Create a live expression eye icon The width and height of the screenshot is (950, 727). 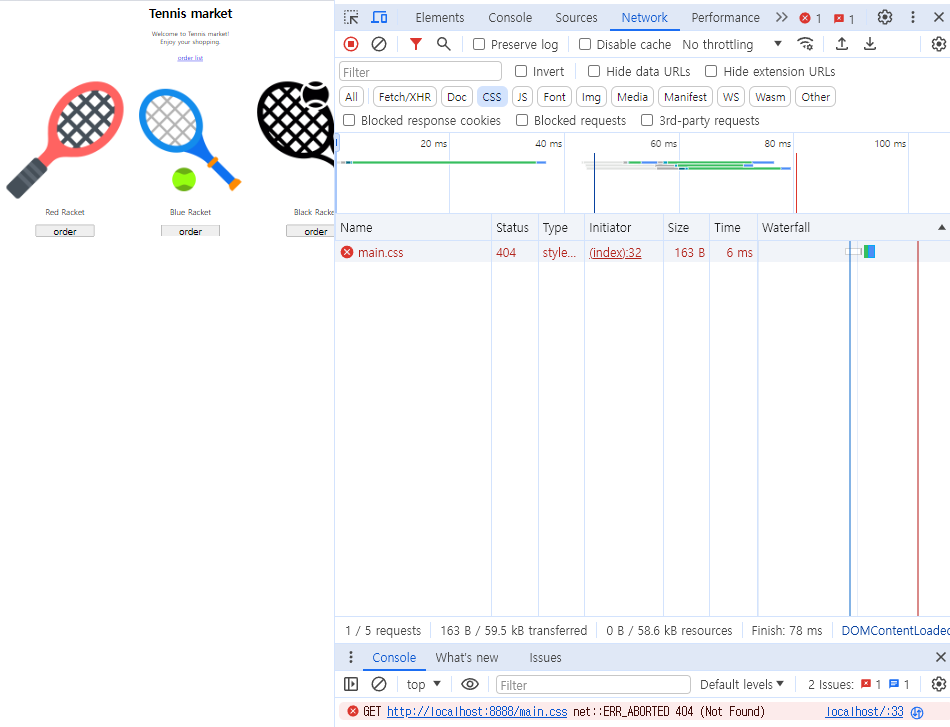point(470,685)
